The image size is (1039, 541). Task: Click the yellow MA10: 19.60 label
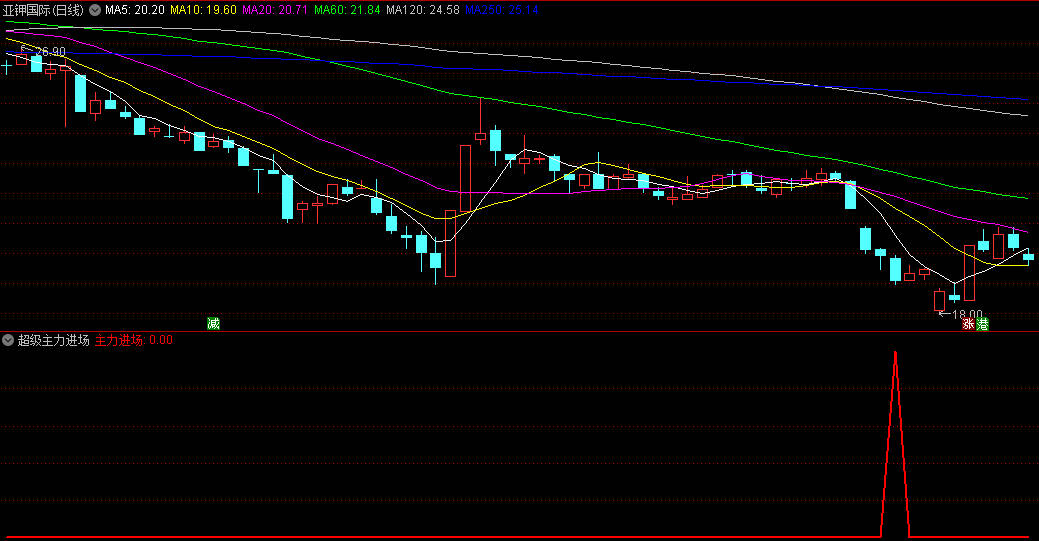pyautogui.click(x=203, y=10)
